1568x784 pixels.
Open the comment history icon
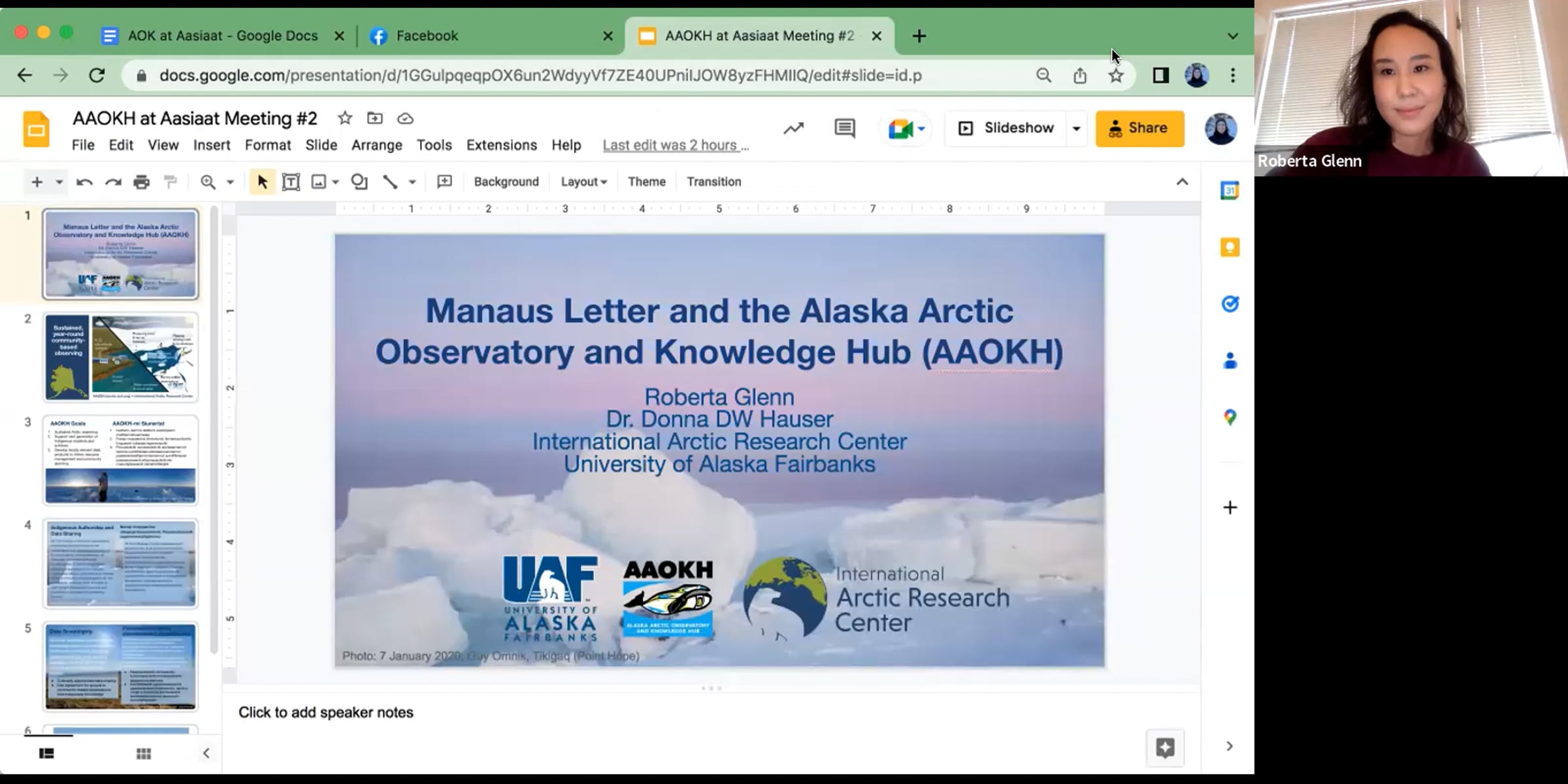pyautogui.click(x=845, y=128)
